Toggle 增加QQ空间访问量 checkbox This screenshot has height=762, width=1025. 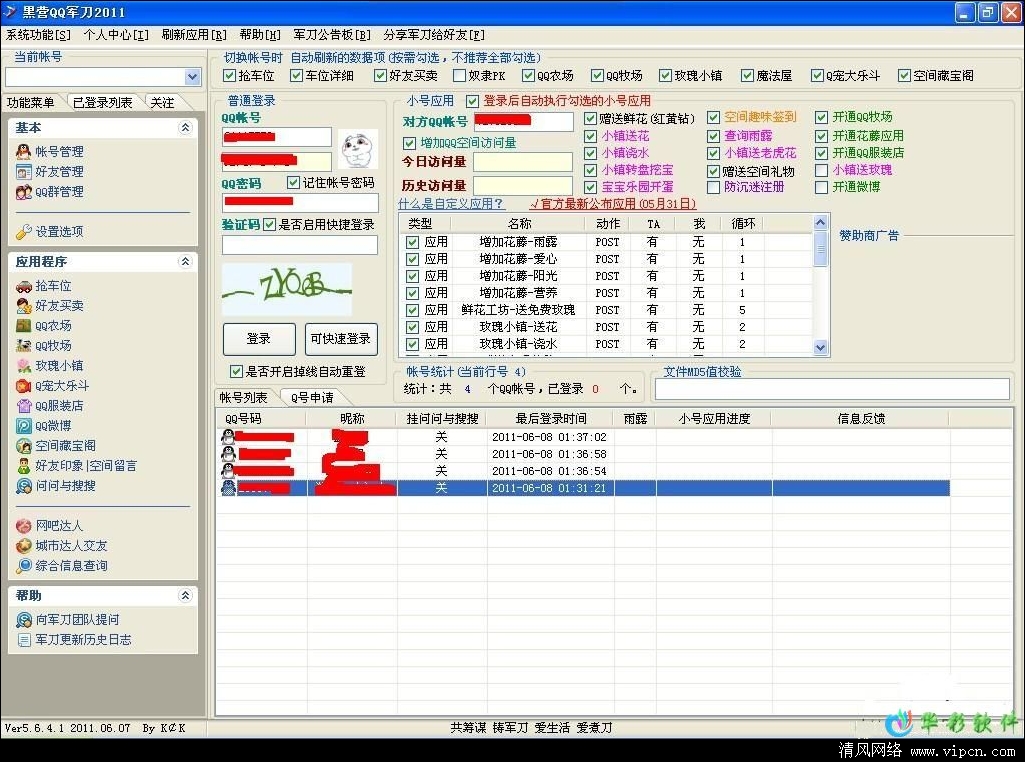click(x=409, y=143)
